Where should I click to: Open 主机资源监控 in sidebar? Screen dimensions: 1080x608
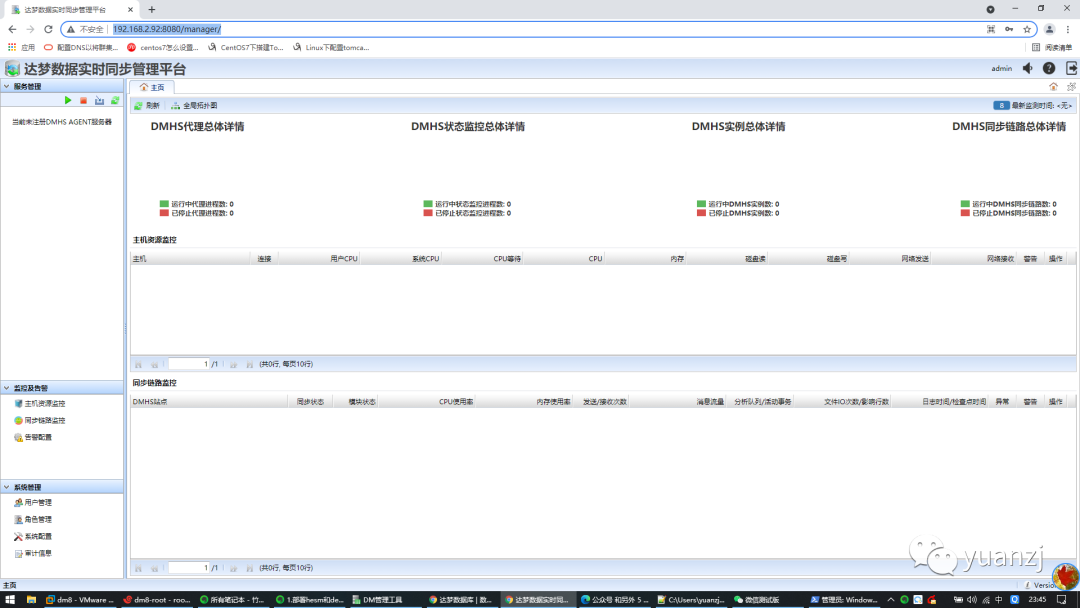(40, 403)
